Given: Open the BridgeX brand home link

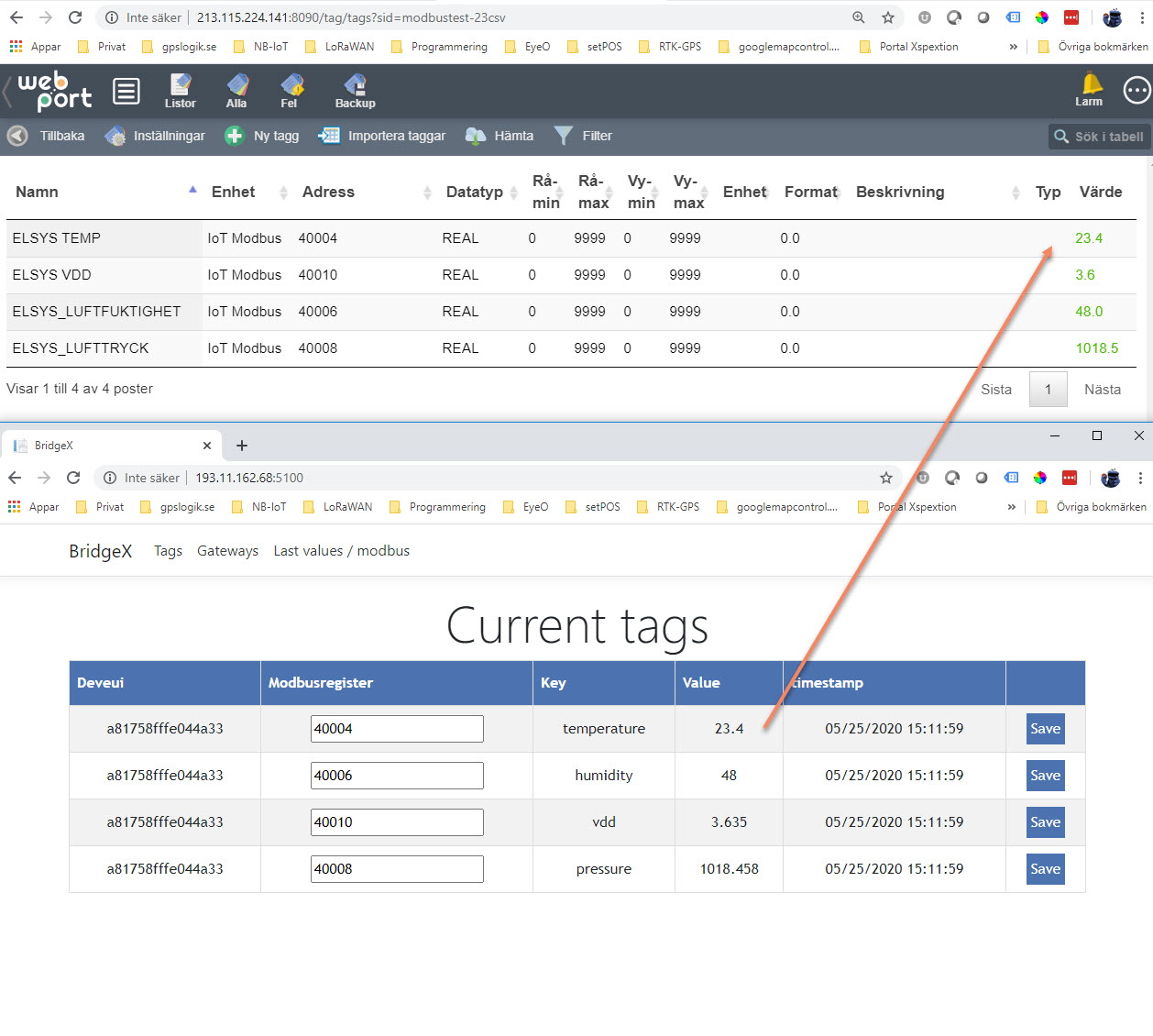Looking at the screenshot, I should [101, 551].
